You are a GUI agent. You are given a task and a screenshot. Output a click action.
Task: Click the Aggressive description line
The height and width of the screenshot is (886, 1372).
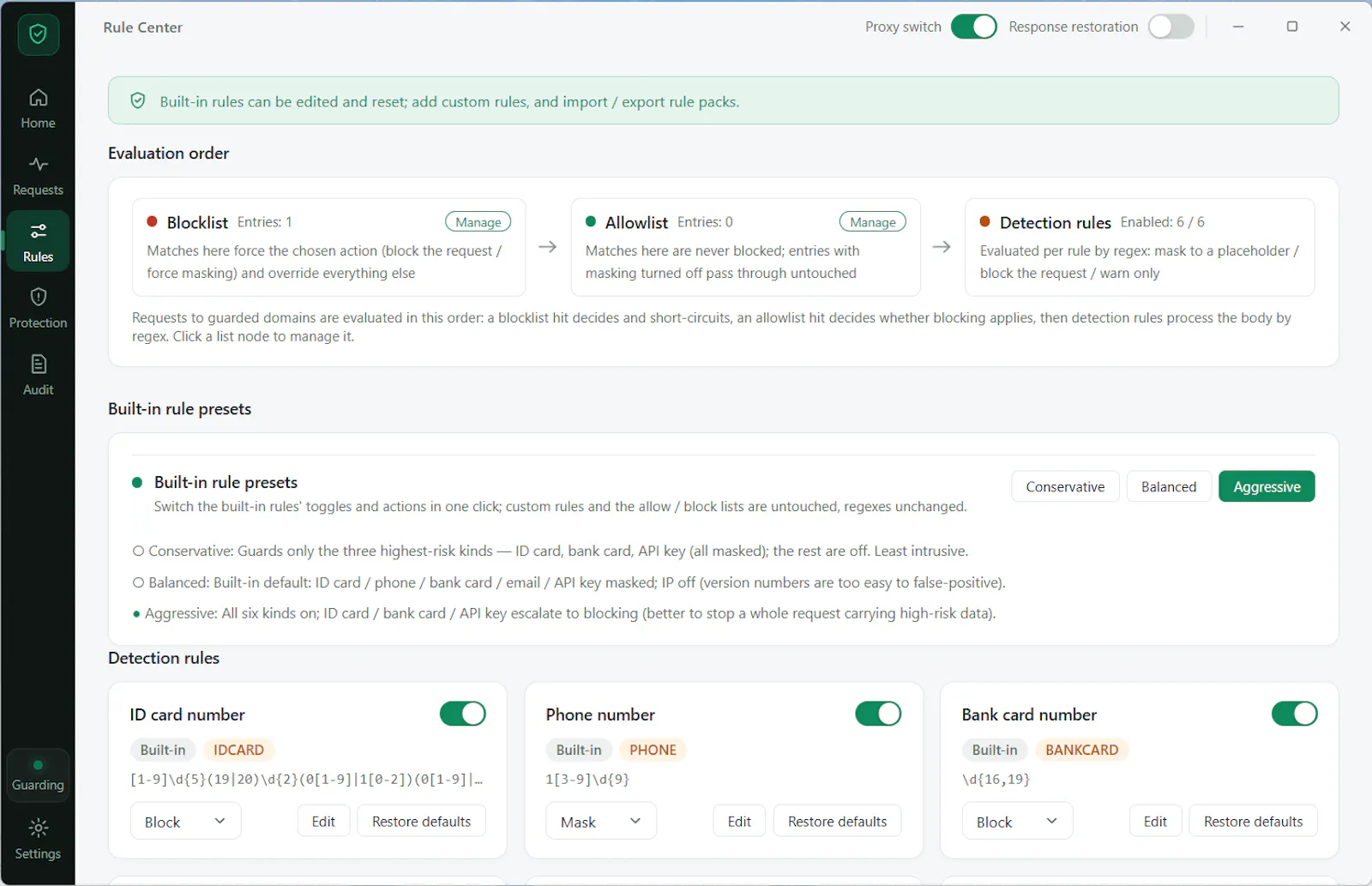pyautogui.click(x=564, y=613)
